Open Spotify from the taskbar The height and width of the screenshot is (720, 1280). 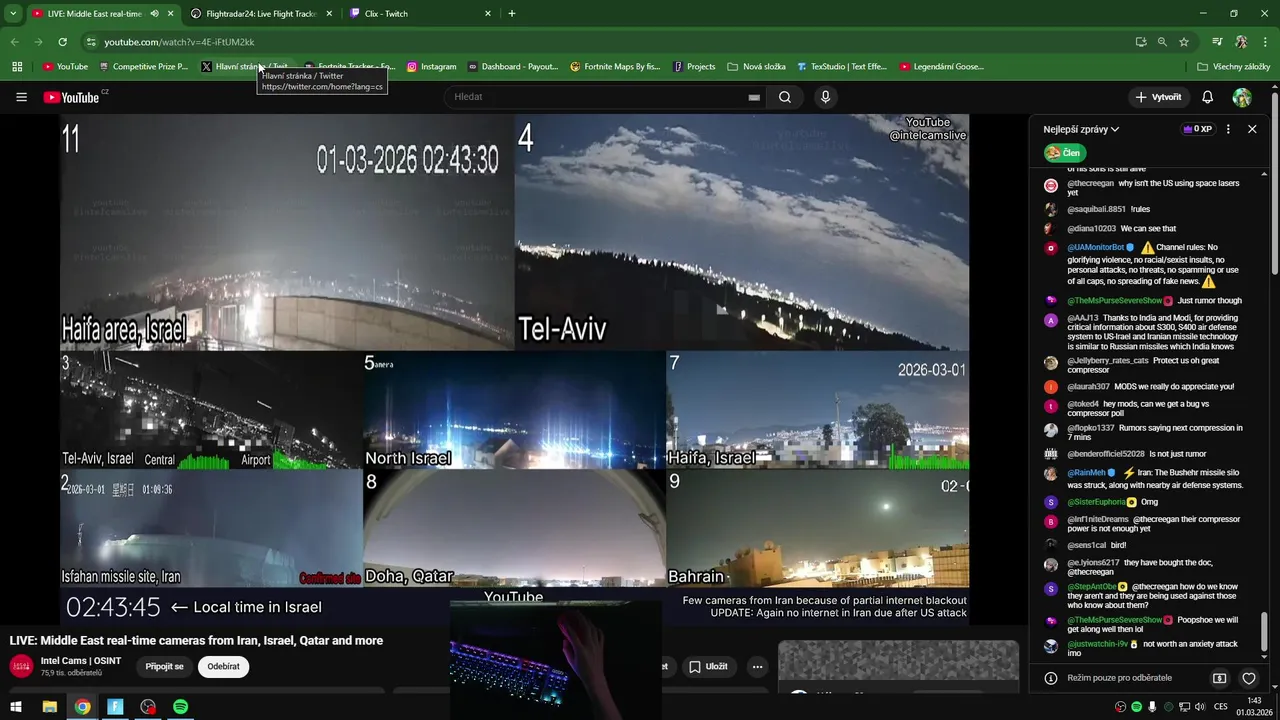(x=180, y=707)
